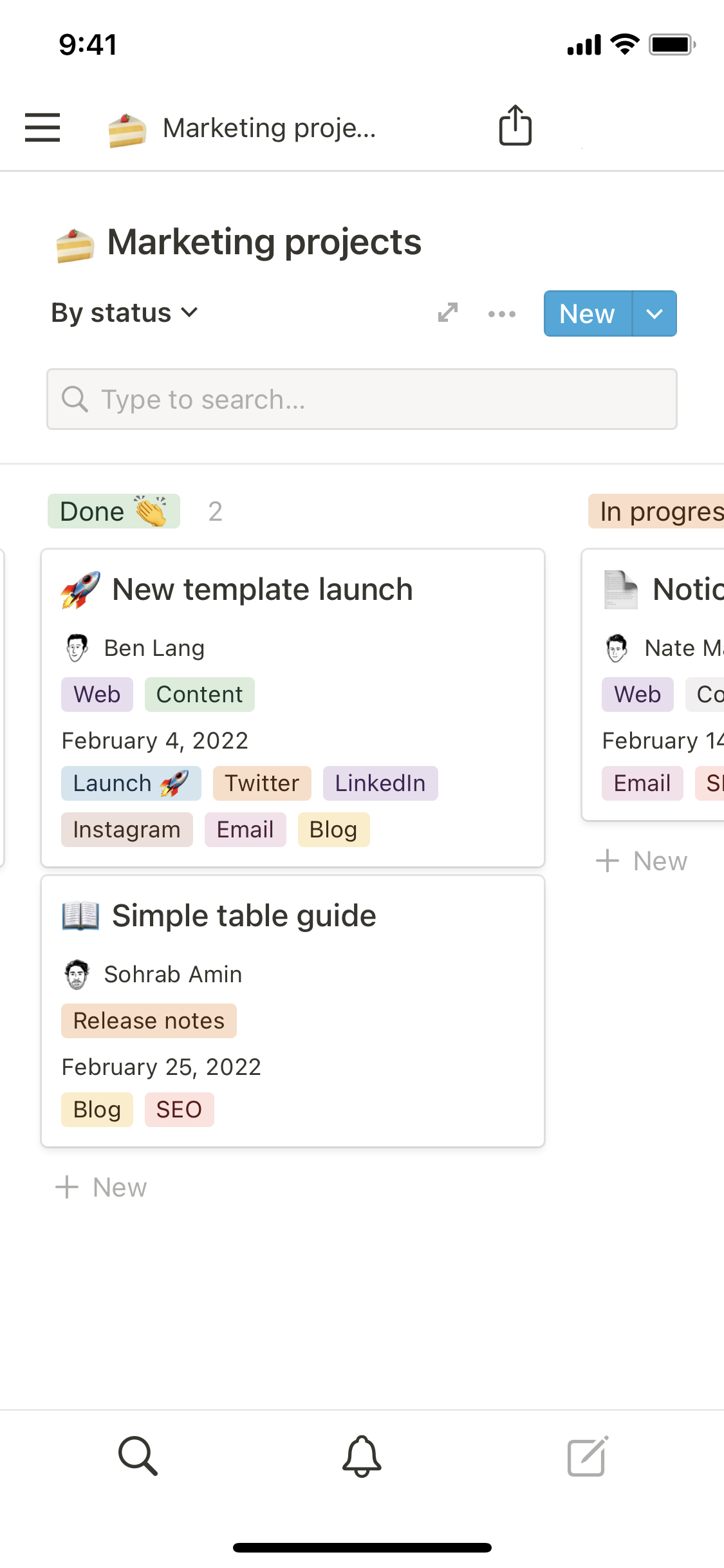Tap the compose new page icon
724x1568 pixels.
tap(587, 1456)
